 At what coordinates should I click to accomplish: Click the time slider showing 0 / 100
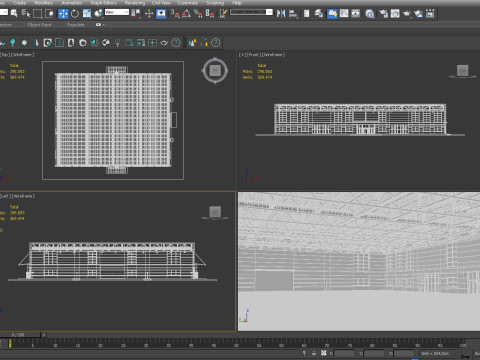[x=18, y=335]
